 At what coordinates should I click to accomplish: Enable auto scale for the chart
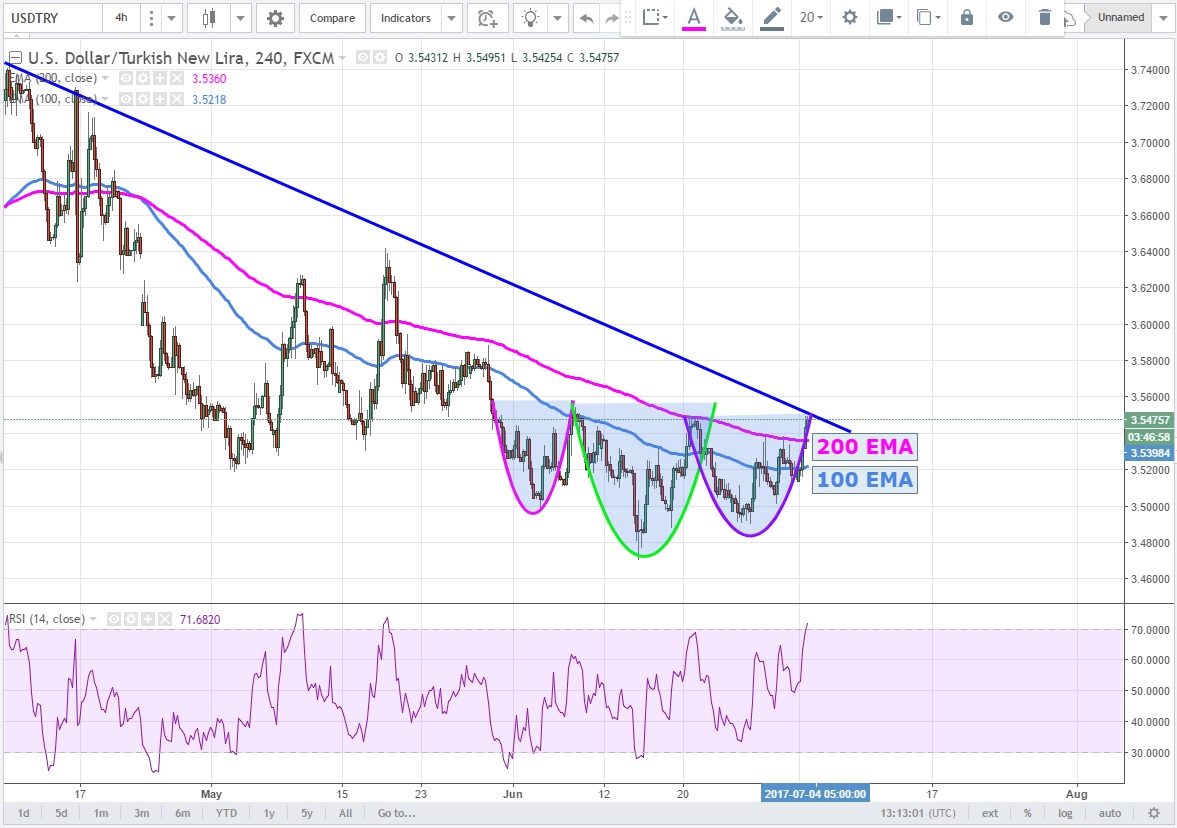click(x=1110, y=813)
